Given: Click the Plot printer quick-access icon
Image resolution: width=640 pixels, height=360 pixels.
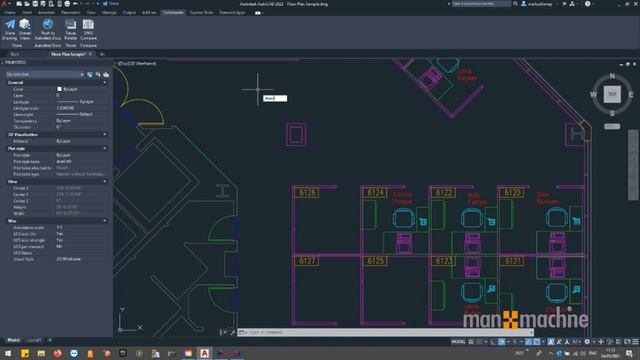Looking at the screenshot, I should tap(67, 4).
